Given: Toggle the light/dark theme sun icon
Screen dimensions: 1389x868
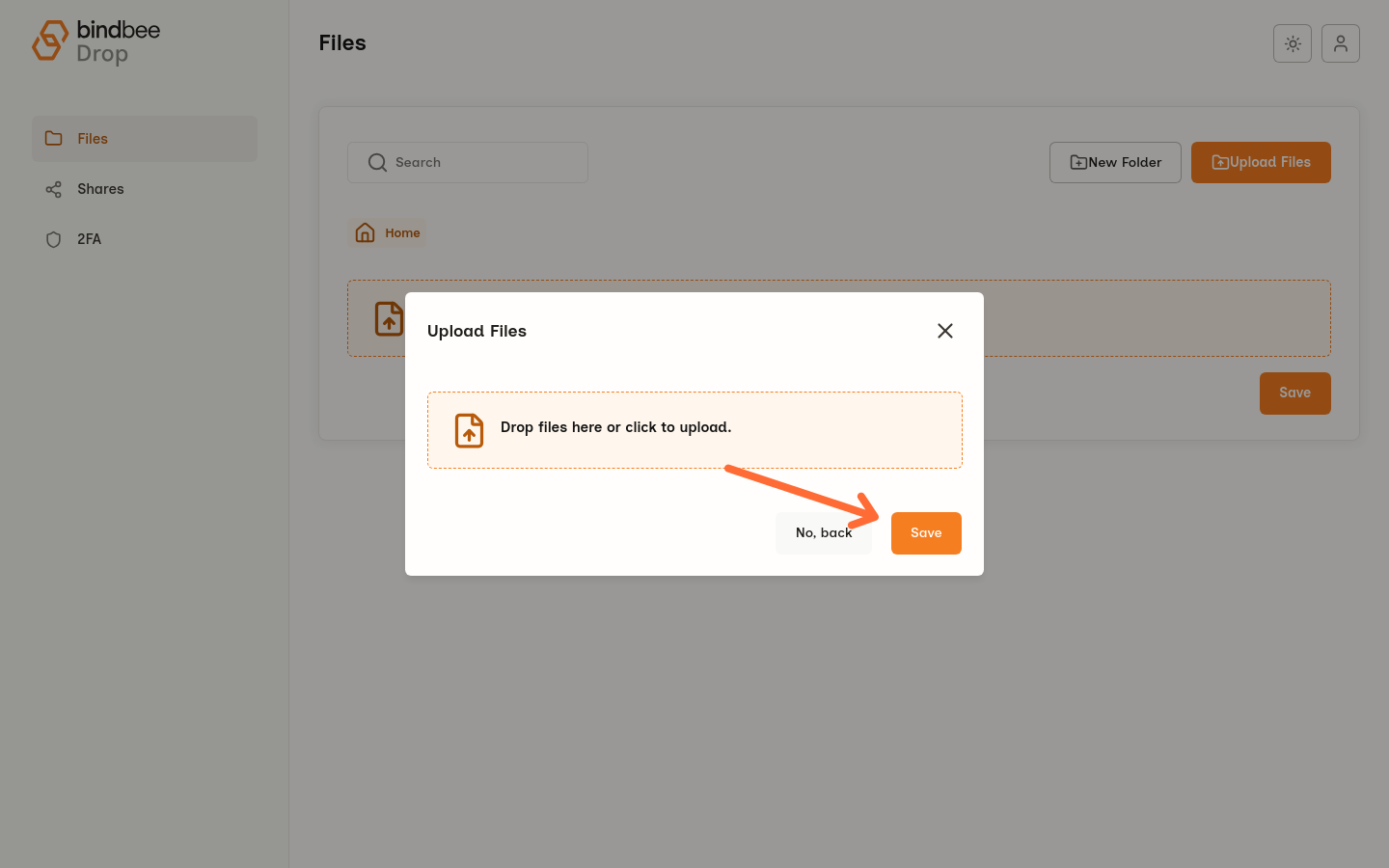Looking at the screenshot, I should (1293, 43).
